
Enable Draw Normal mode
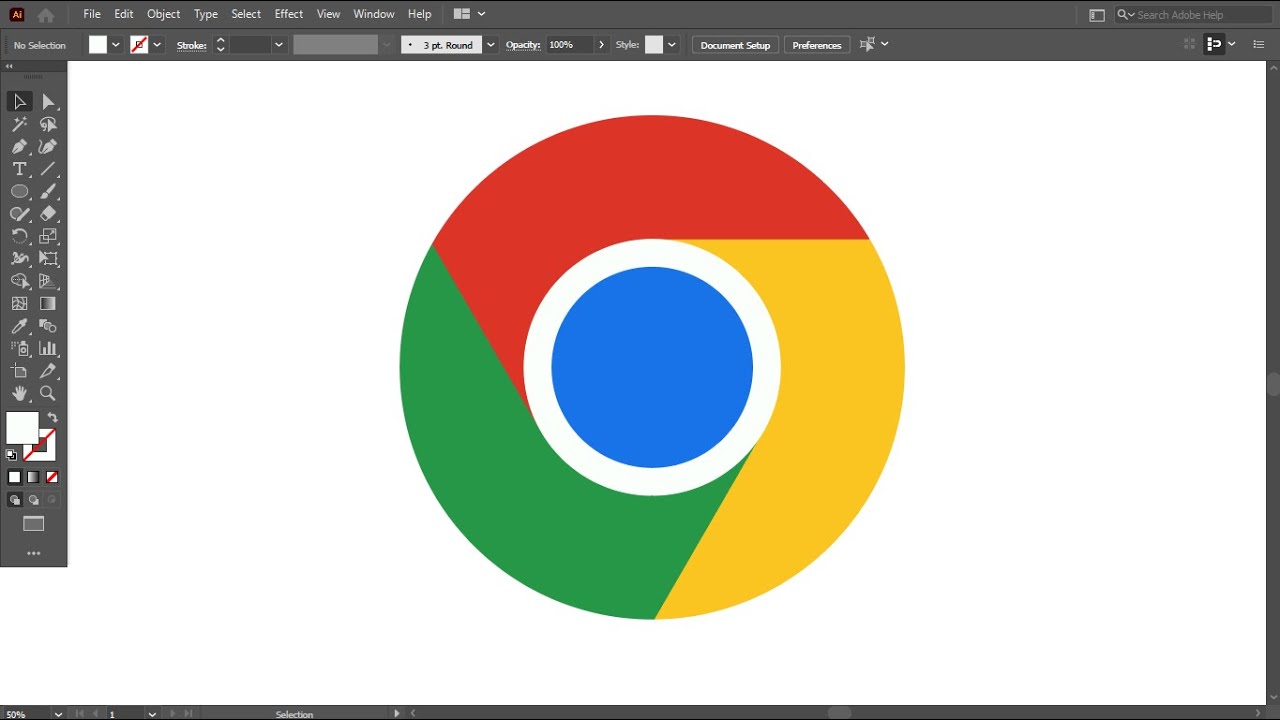(15, 500)
